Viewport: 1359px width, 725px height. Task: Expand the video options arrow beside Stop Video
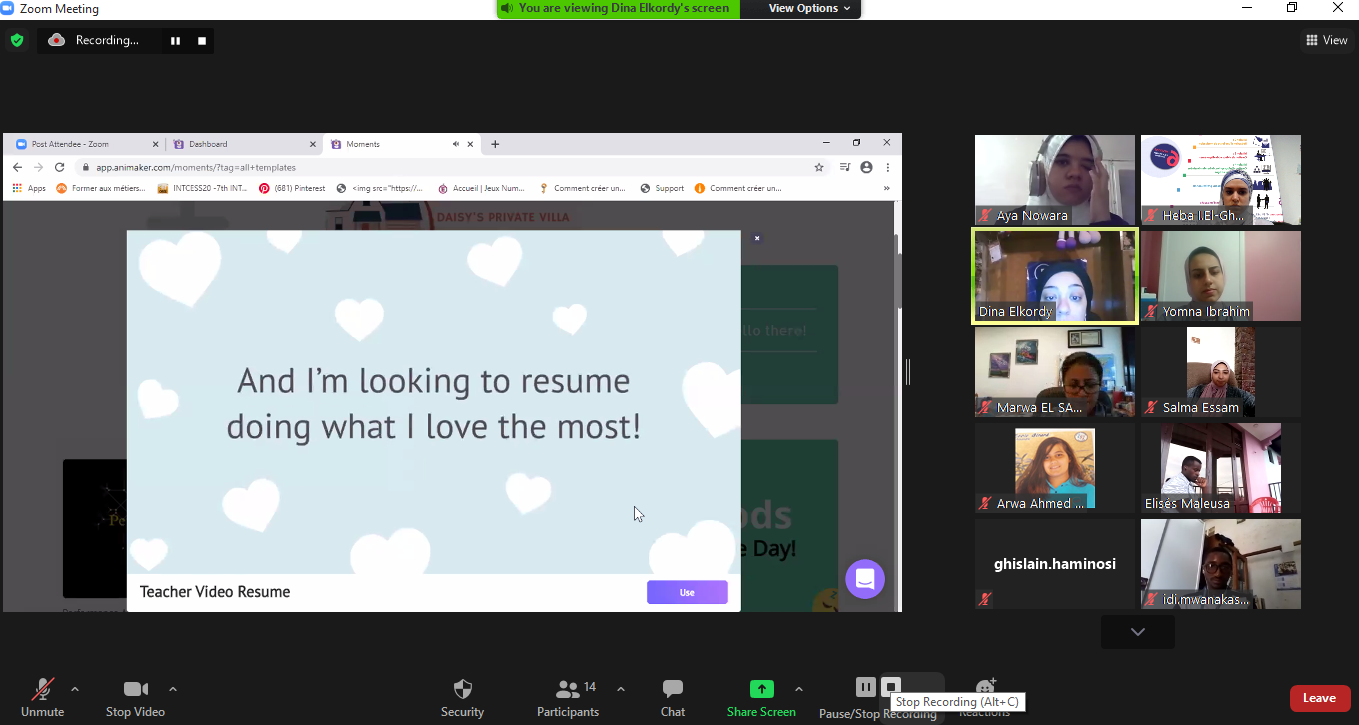point(173,689)
